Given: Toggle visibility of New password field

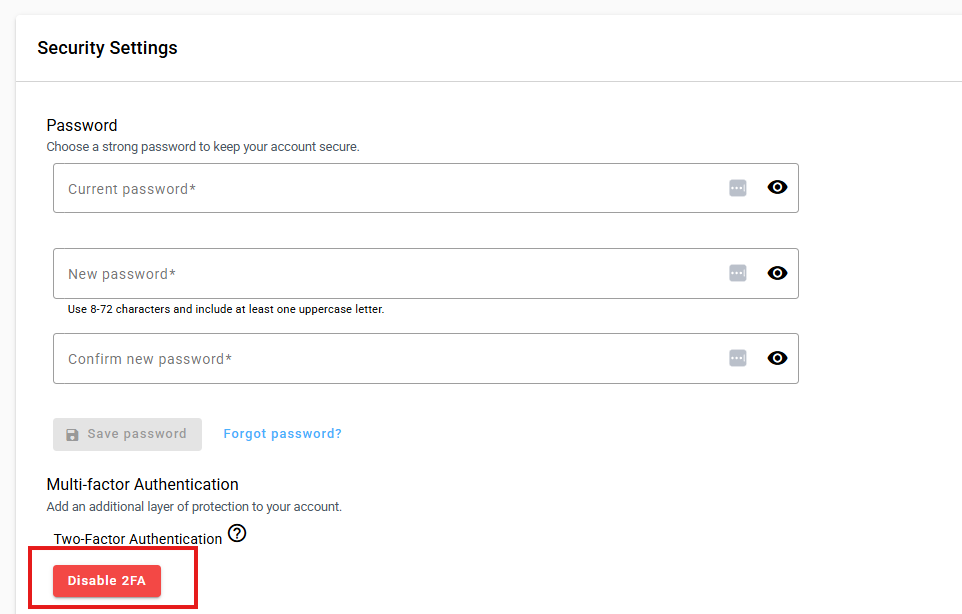Looking at the screenshot, I should click(x=777, y=273).
